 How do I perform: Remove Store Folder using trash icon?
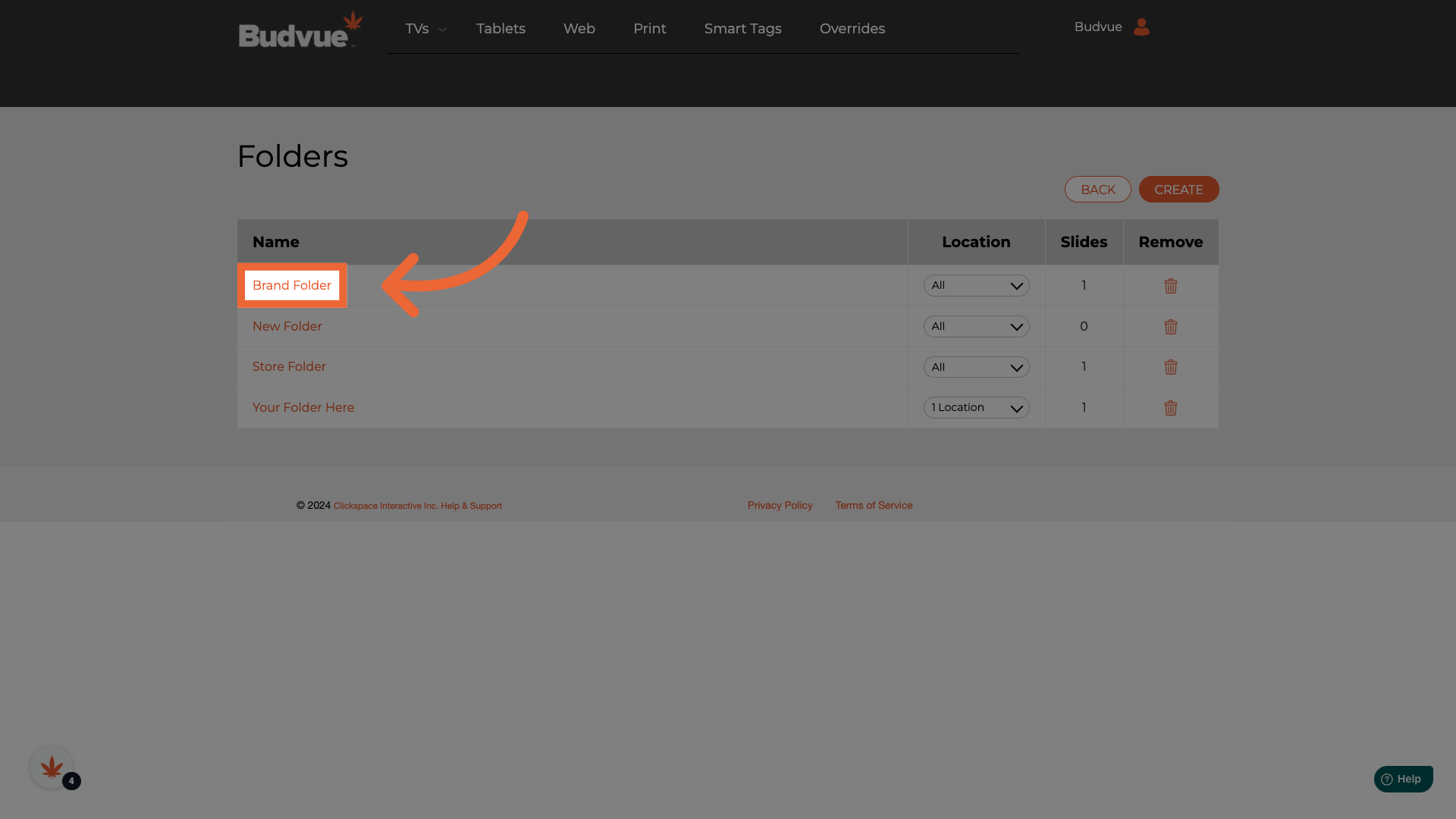[1170, 367]
